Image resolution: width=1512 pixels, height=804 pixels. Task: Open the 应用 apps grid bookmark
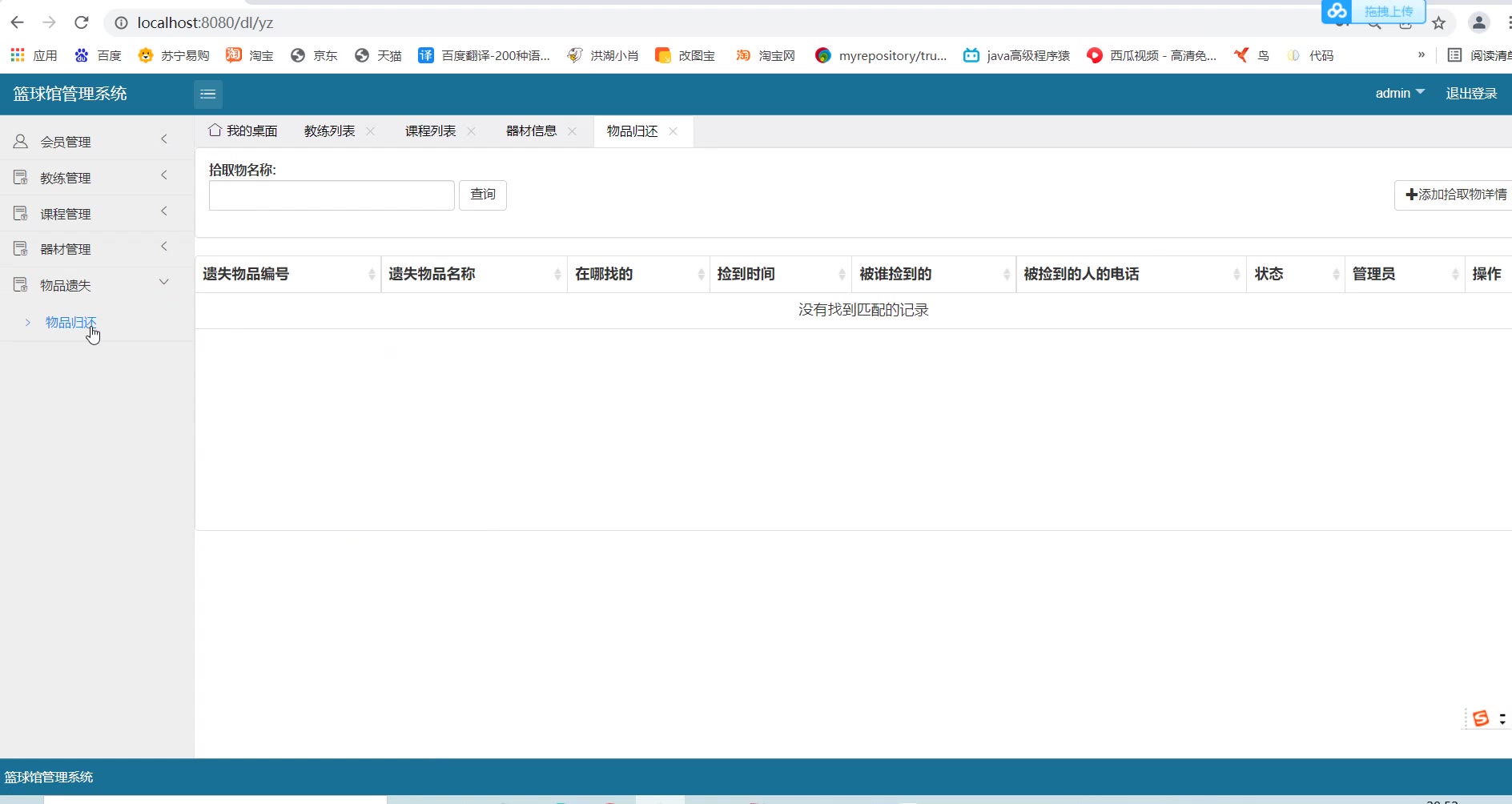point(34,55)
